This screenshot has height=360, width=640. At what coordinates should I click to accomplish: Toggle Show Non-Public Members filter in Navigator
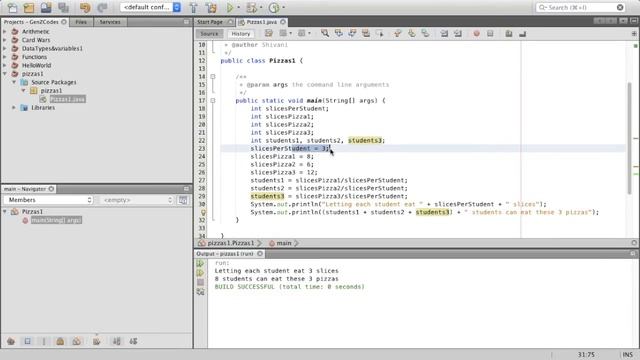click(60, 341)
